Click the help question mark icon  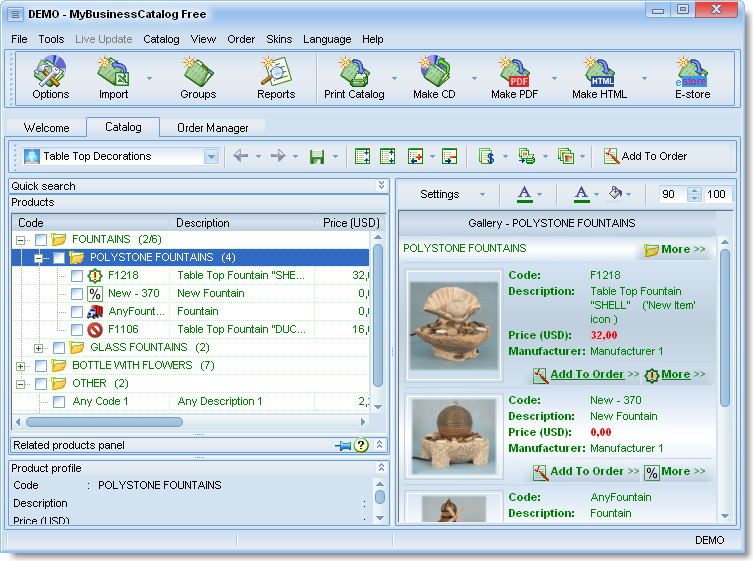click(x=361, y=445)
